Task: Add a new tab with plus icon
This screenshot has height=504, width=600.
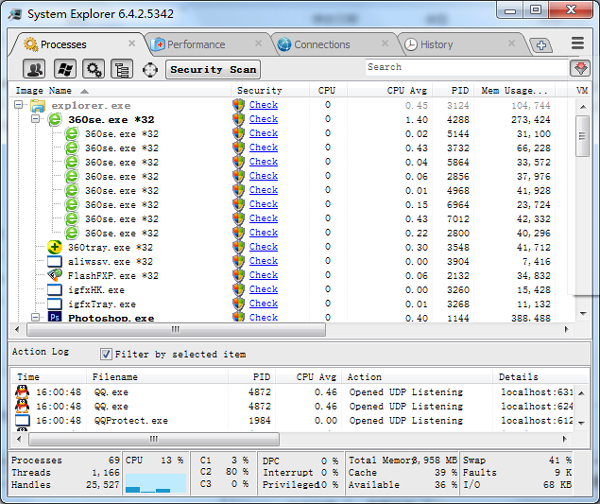Action: [x=541, y=46]
